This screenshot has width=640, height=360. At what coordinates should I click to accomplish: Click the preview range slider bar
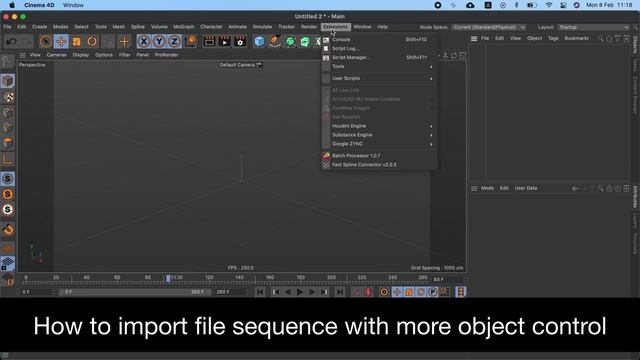[135, 292]
